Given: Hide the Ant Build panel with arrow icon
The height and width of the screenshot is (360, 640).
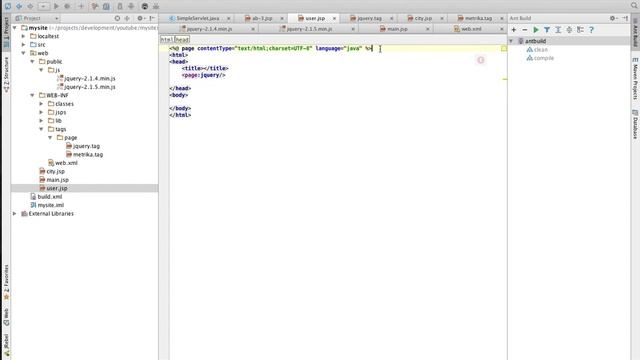Looking at the screenshot, I should pyautogui.click(x=625, y=18).
